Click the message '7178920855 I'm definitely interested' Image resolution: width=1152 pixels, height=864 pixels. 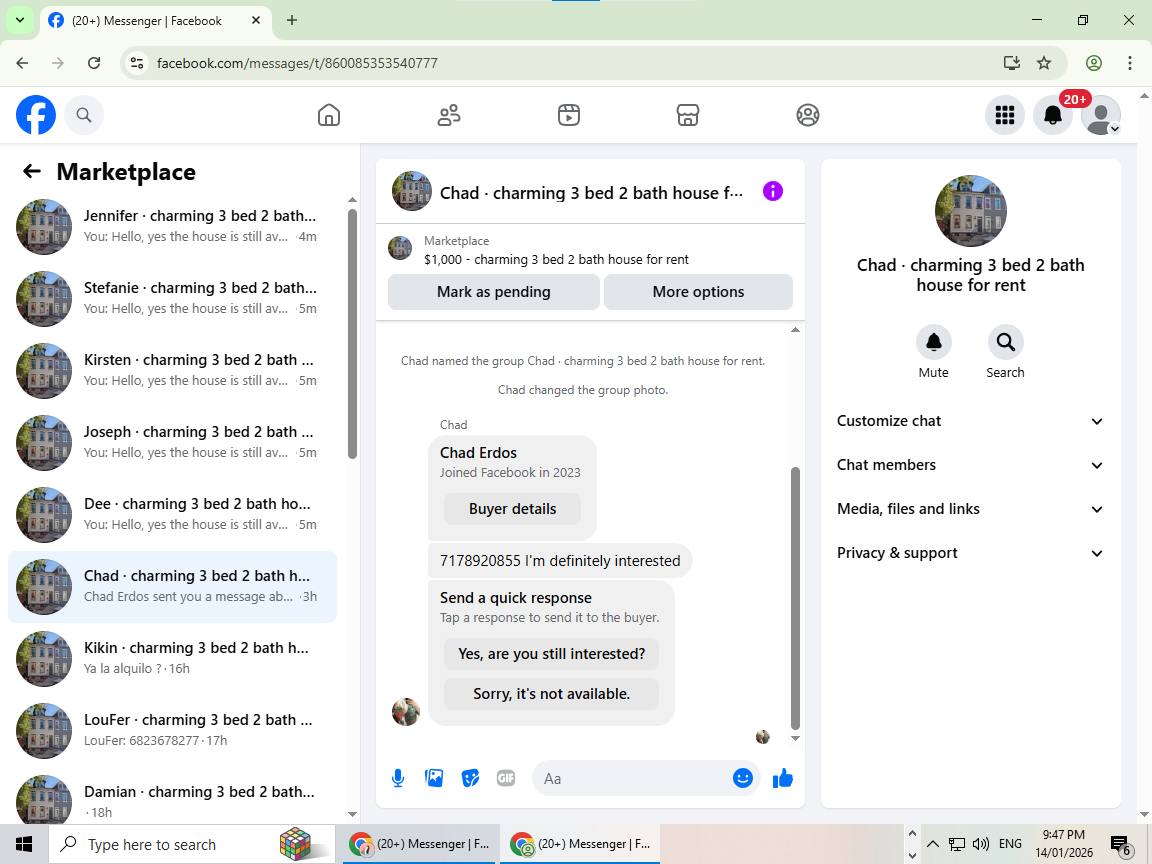[560, 561]
